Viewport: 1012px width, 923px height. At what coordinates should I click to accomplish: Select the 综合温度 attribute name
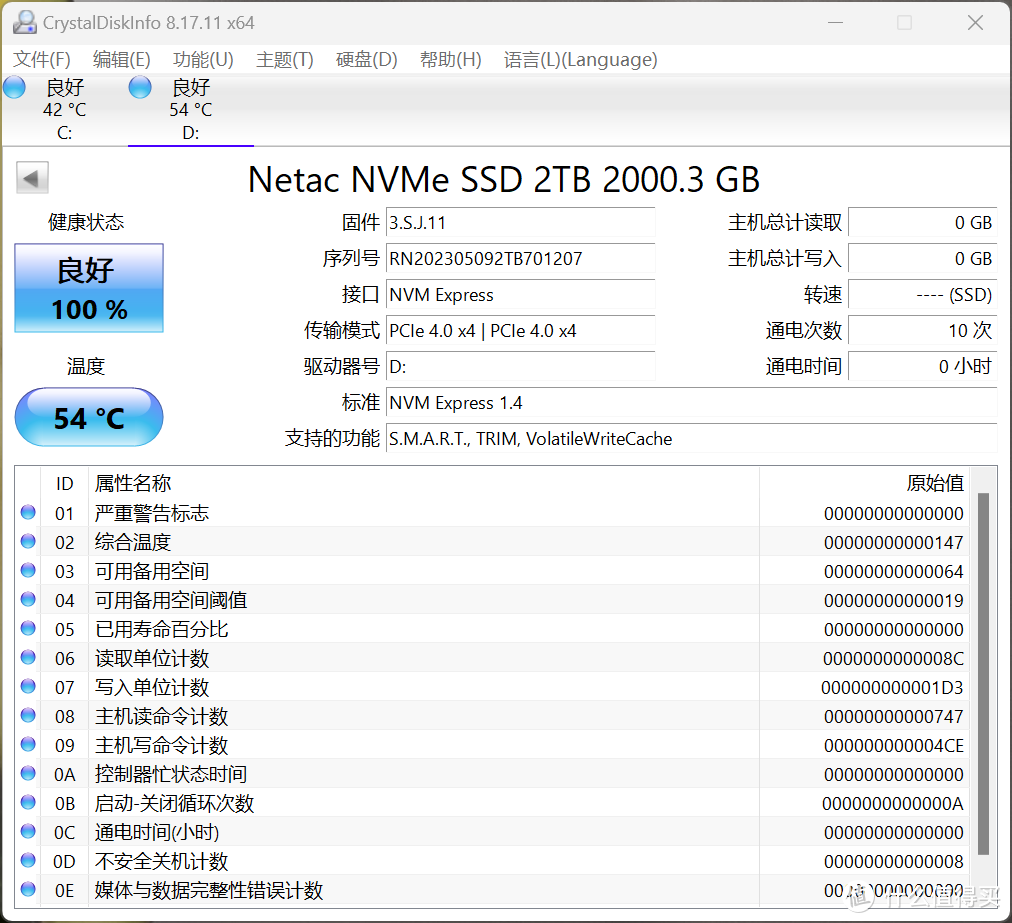pos(133,542)
